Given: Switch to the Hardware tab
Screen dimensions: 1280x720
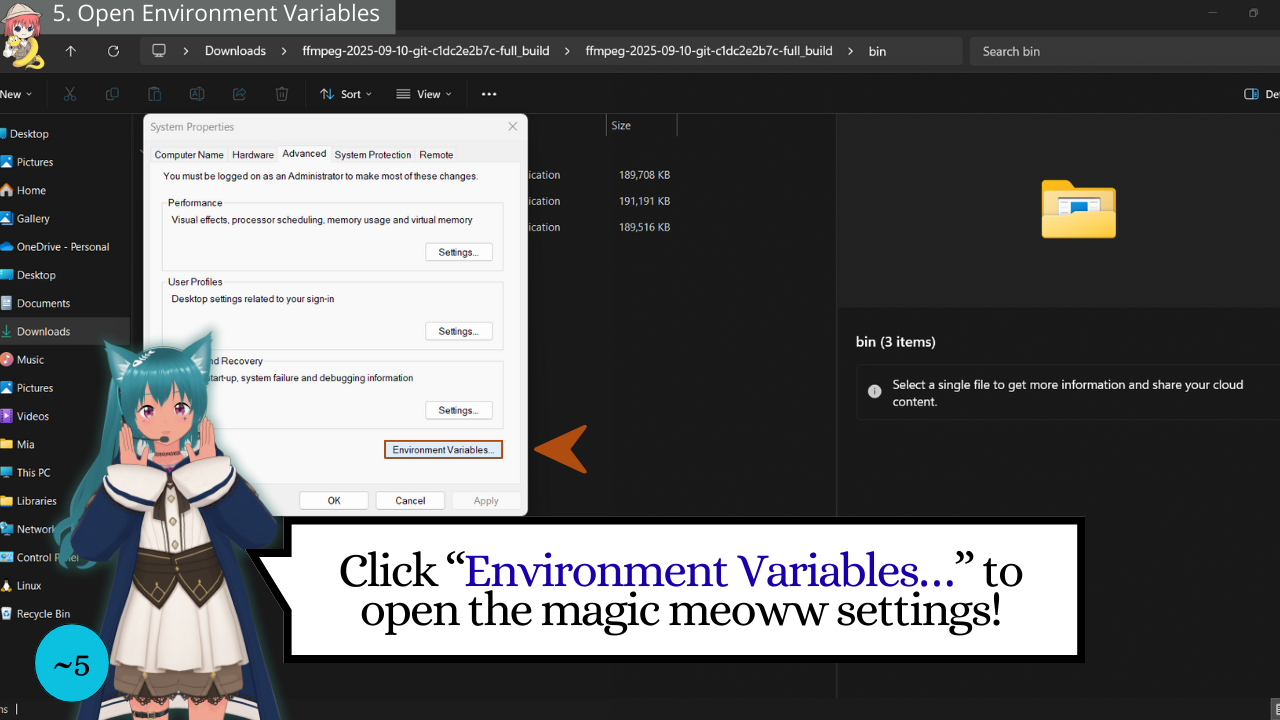Looking at the screenshot, I should 253,155.
